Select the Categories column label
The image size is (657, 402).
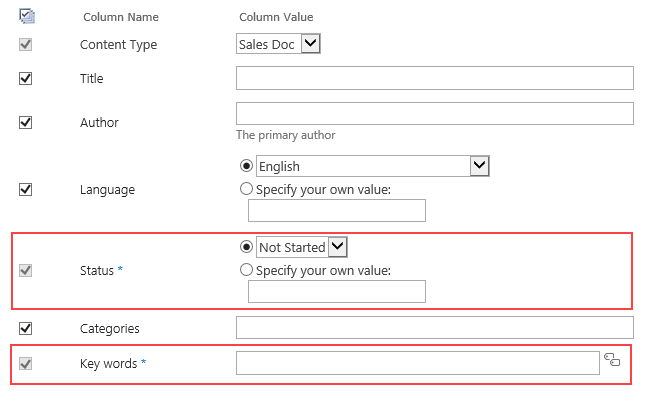point(110,329)
